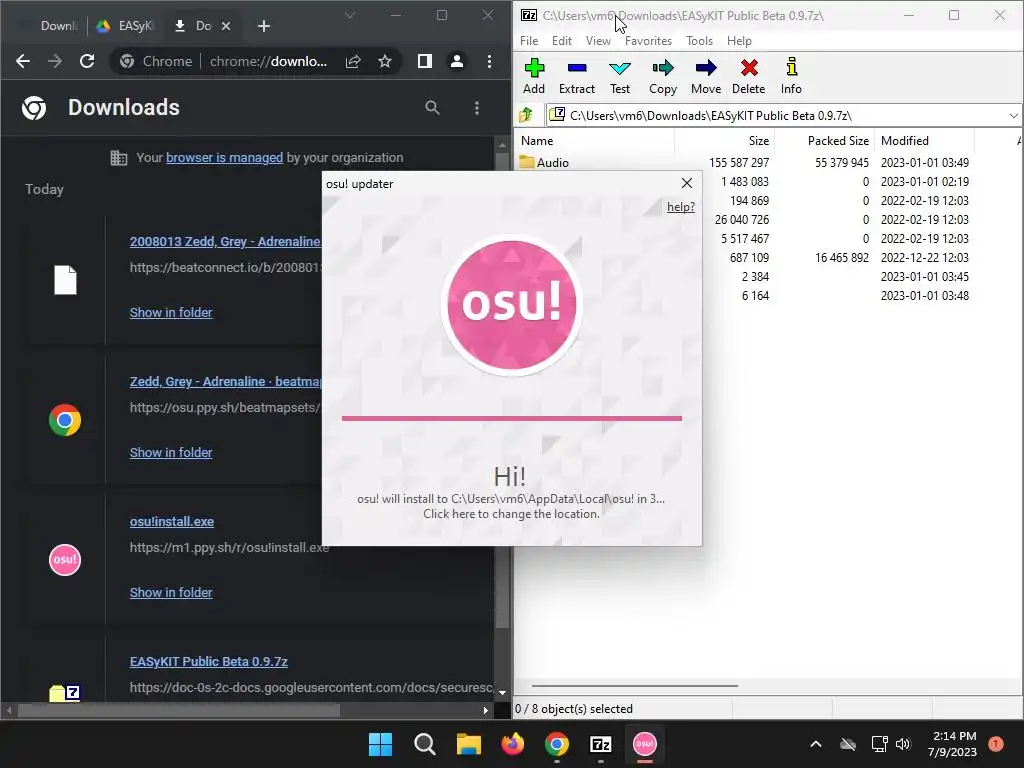Click the size value 6 164
The height and width of the screenshot is (768, 1024).
coord(755,295)
